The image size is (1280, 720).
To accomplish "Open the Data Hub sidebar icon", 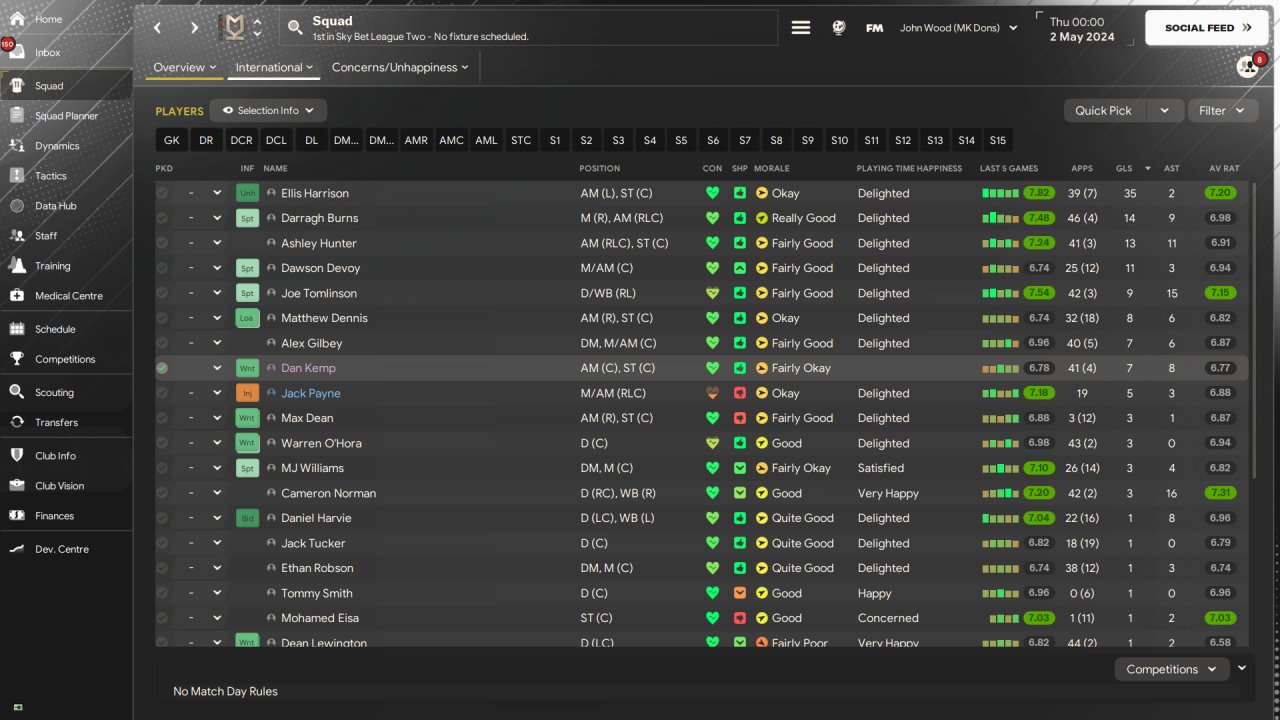I will click(17, 206).
